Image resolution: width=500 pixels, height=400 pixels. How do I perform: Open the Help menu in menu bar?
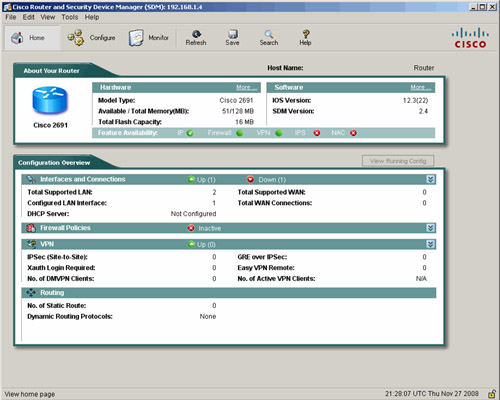pyautogui.click(x=92, y=17)
